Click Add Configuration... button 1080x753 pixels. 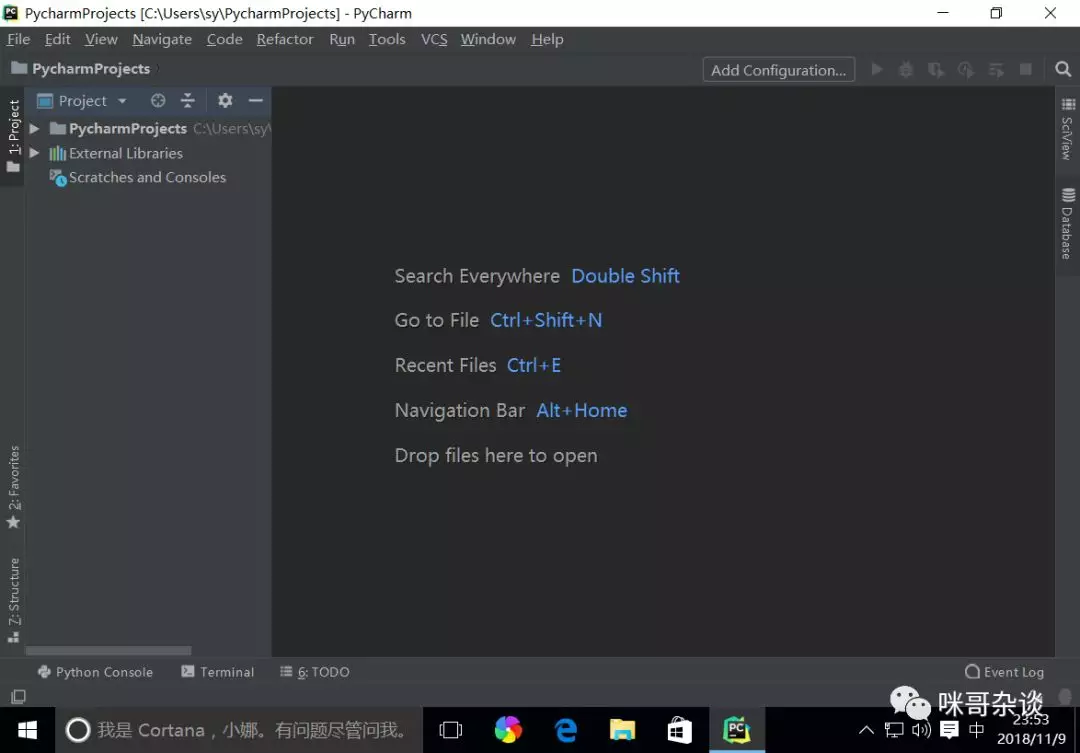pyautogui.click(x=778, y=70)
